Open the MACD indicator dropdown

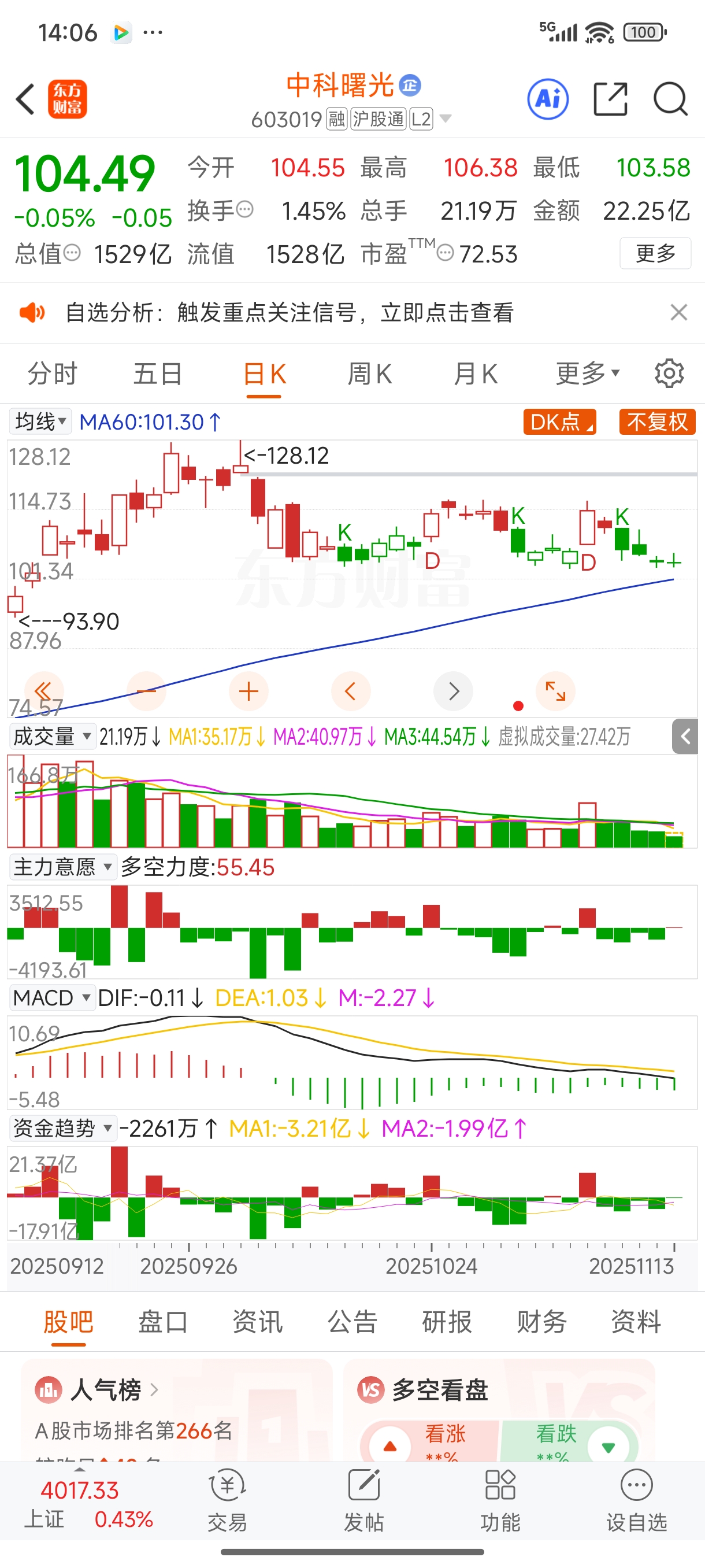(53, 998)
